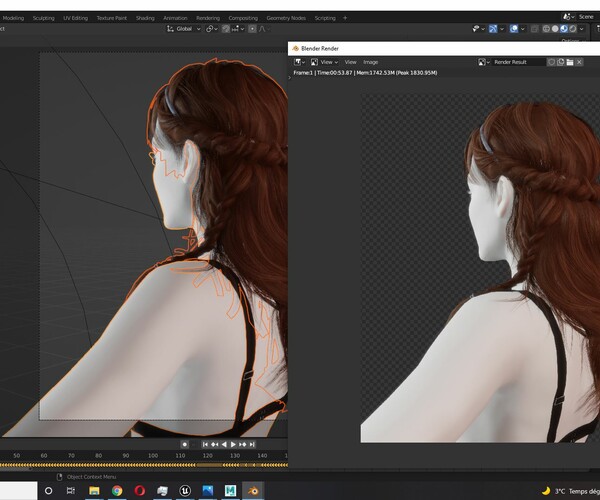Switch to the Texture Paint workspace tab
This screenshot has height=500, width=600.
pos(111,18)
